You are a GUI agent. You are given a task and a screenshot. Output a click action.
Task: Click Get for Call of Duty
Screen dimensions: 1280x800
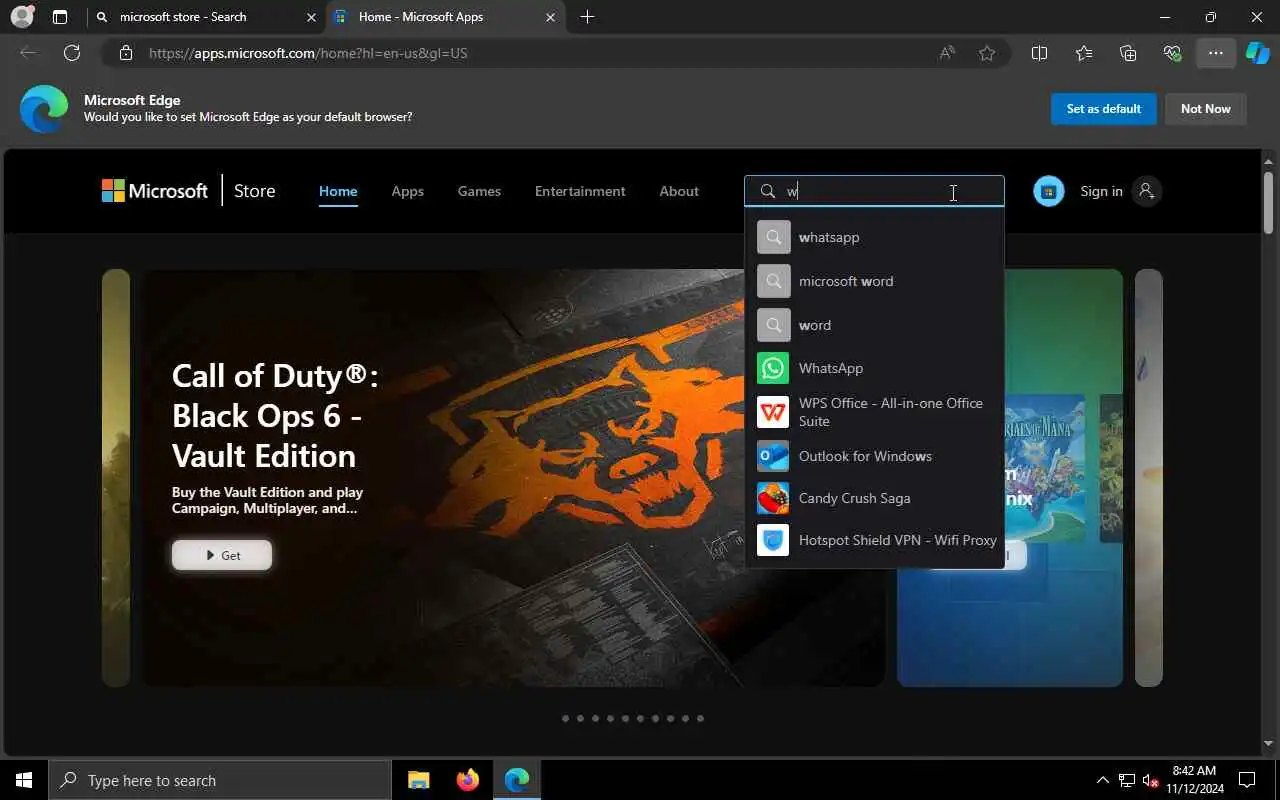(x=222, y=555)
